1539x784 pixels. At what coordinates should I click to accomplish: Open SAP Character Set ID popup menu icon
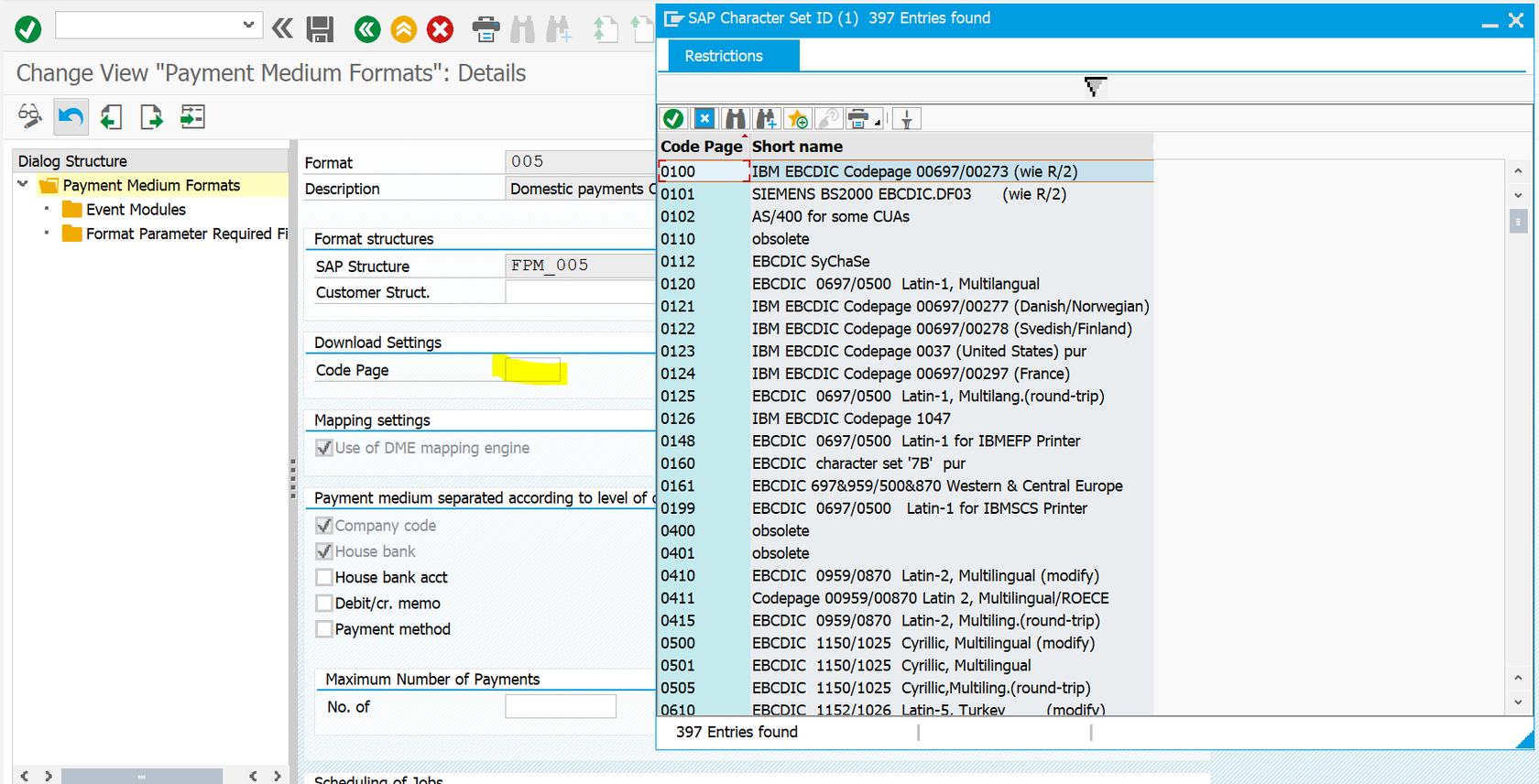(673, 18)
